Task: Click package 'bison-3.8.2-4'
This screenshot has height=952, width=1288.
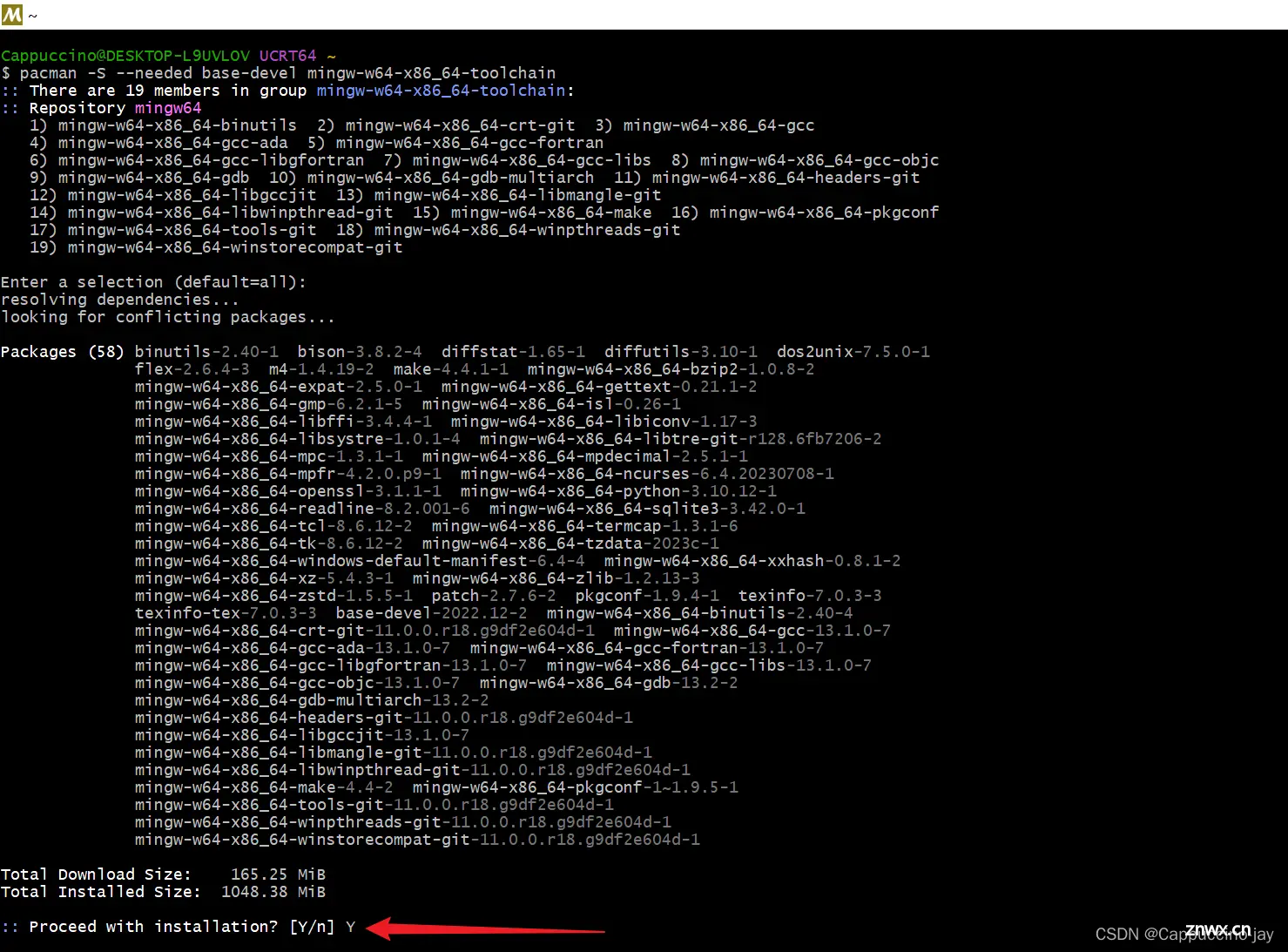Action: pos(360,352)
